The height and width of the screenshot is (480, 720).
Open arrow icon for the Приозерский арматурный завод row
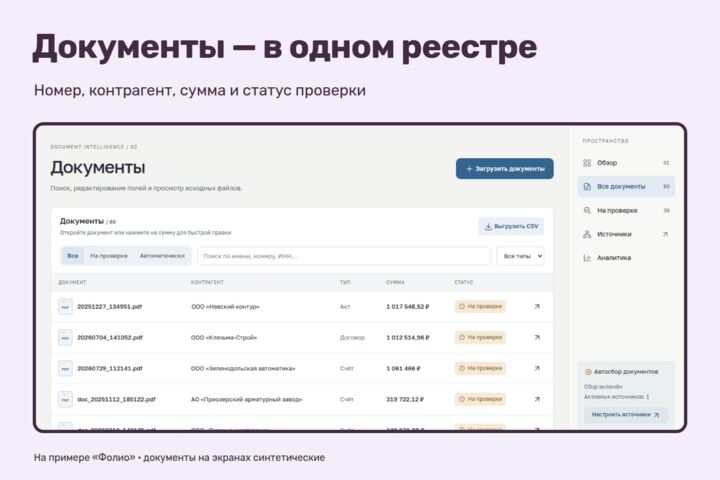point(537,399)
